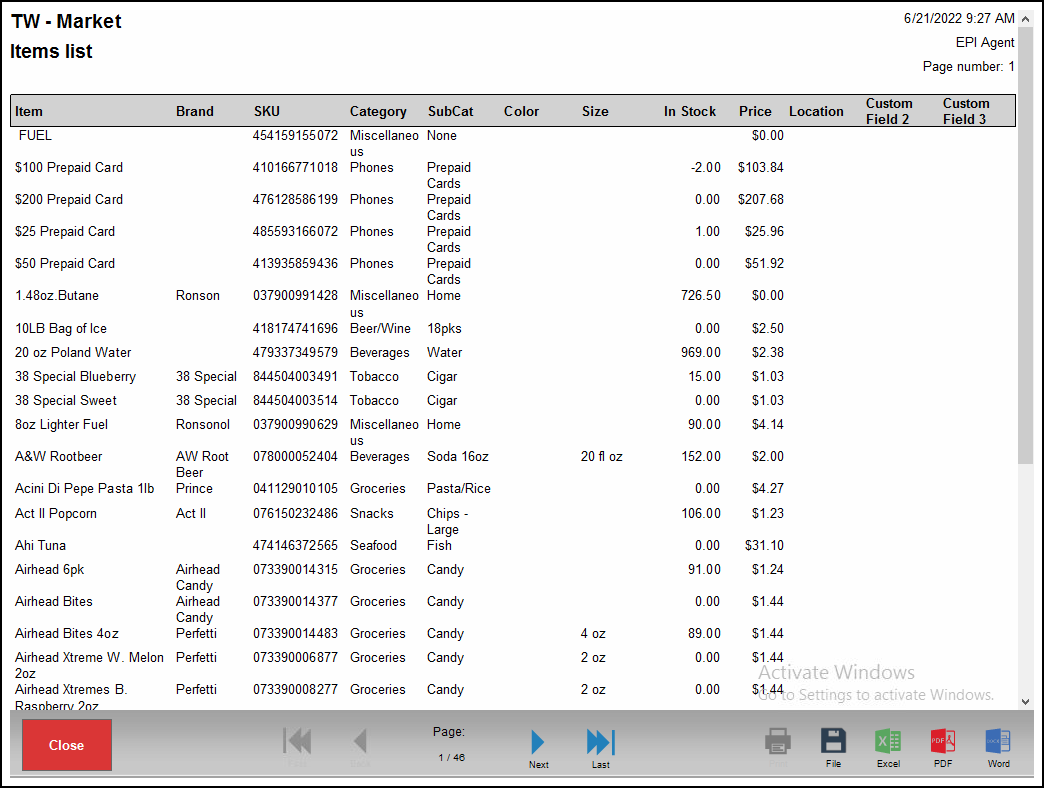Select the $25 Prepaid Card item
Image resolution: width=1044 pixels, height=788 pixels.
pos(65,232)
